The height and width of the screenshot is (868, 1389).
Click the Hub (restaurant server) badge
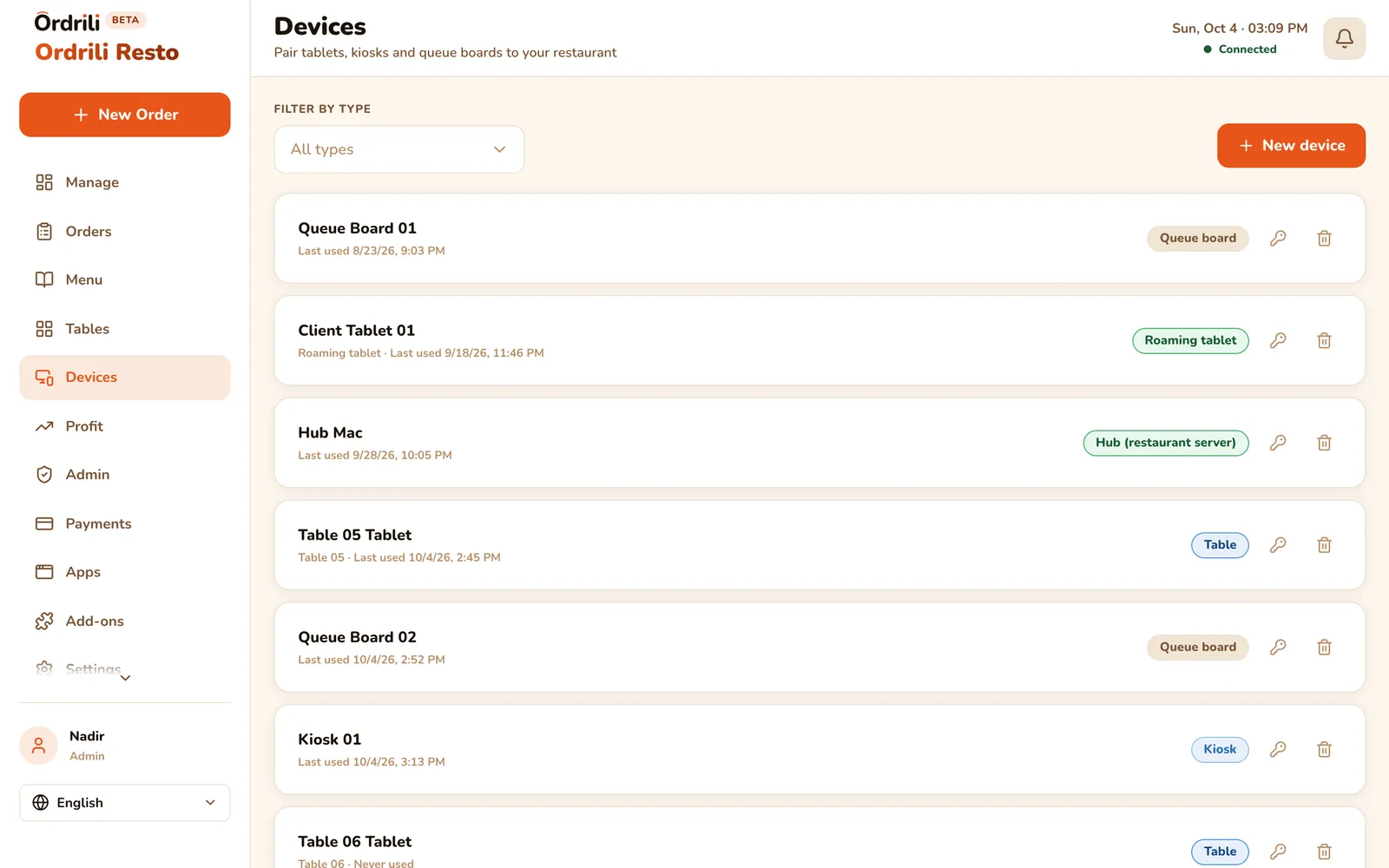tap(1166, 443)
